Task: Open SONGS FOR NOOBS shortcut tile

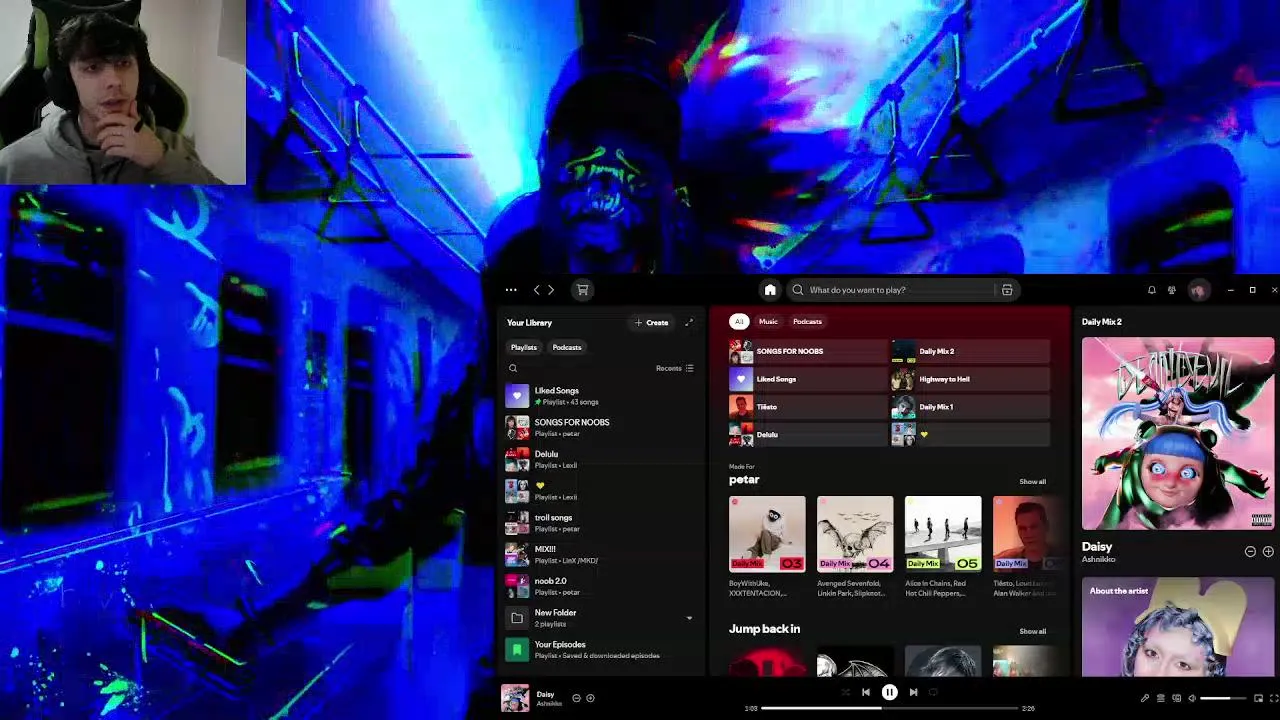Action: [808, 351]
